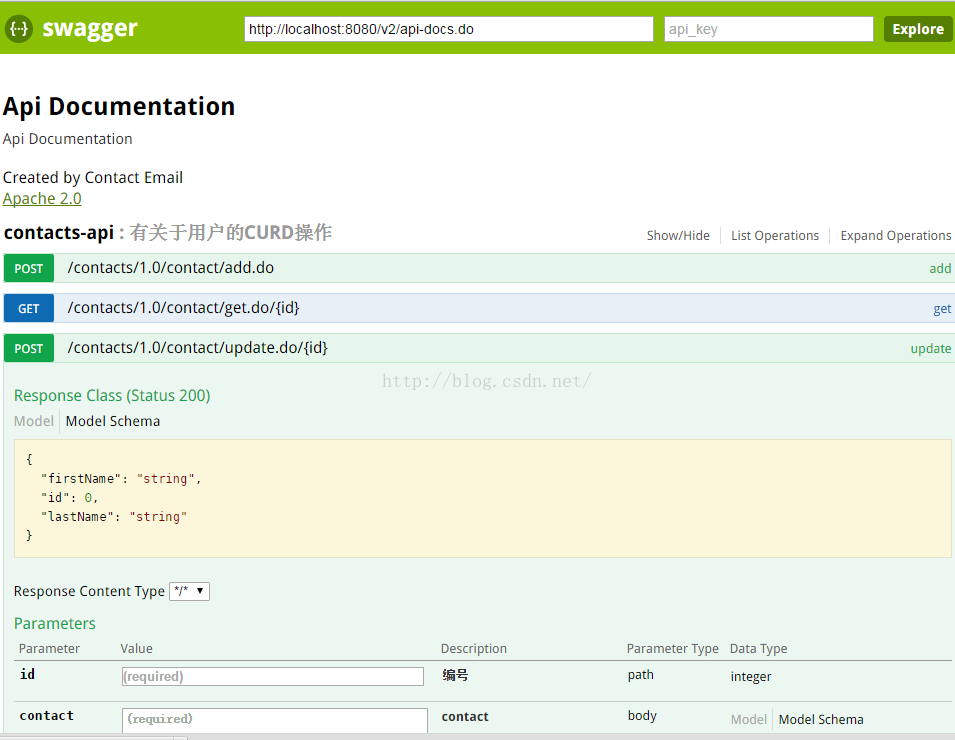Click 'Response Class (Status 200)' heading
The height and width of the screenshot is (740, 955).
pyautogui.click(x=112, y=396)
